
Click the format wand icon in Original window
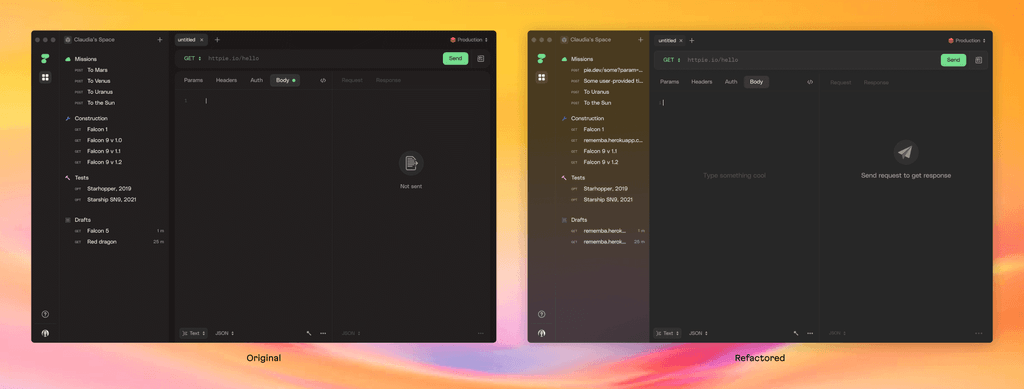[309, 333]
